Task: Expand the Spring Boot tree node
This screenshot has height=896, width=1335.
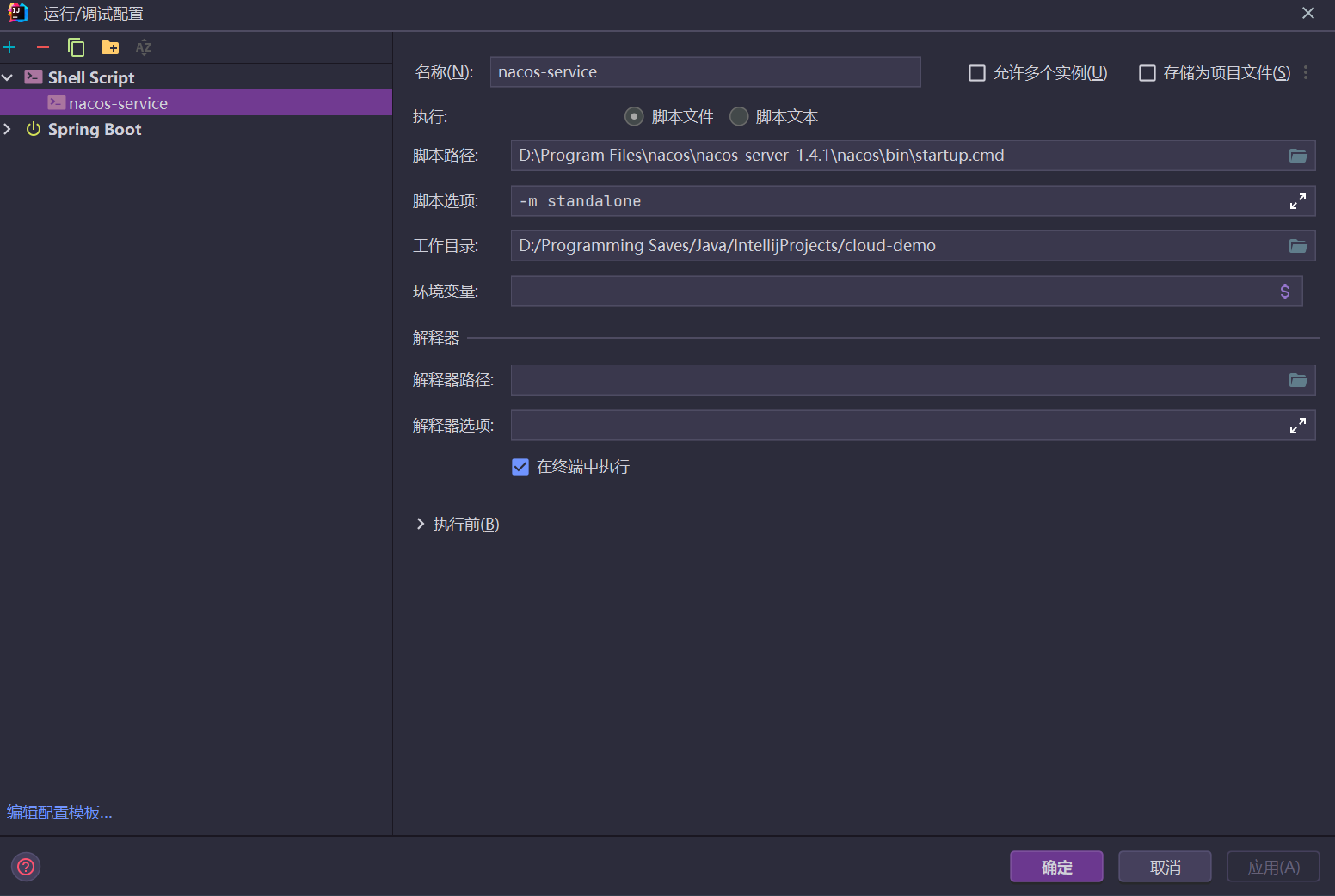Action: pyautogui.click(x=8, y=129)
